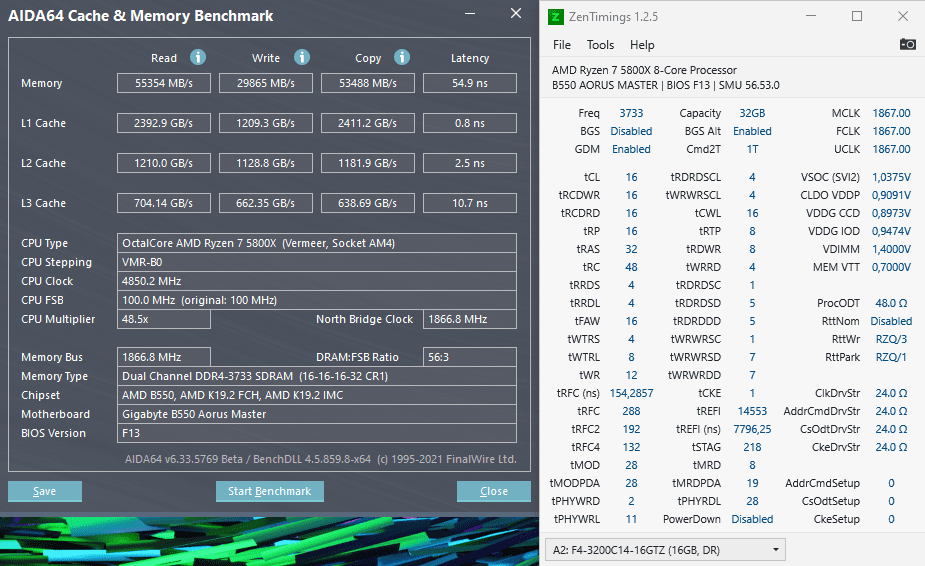Take a ZenTimings screenshot with camera icon
The height and width of the screenshot is (566, 925).
(907, 44)
